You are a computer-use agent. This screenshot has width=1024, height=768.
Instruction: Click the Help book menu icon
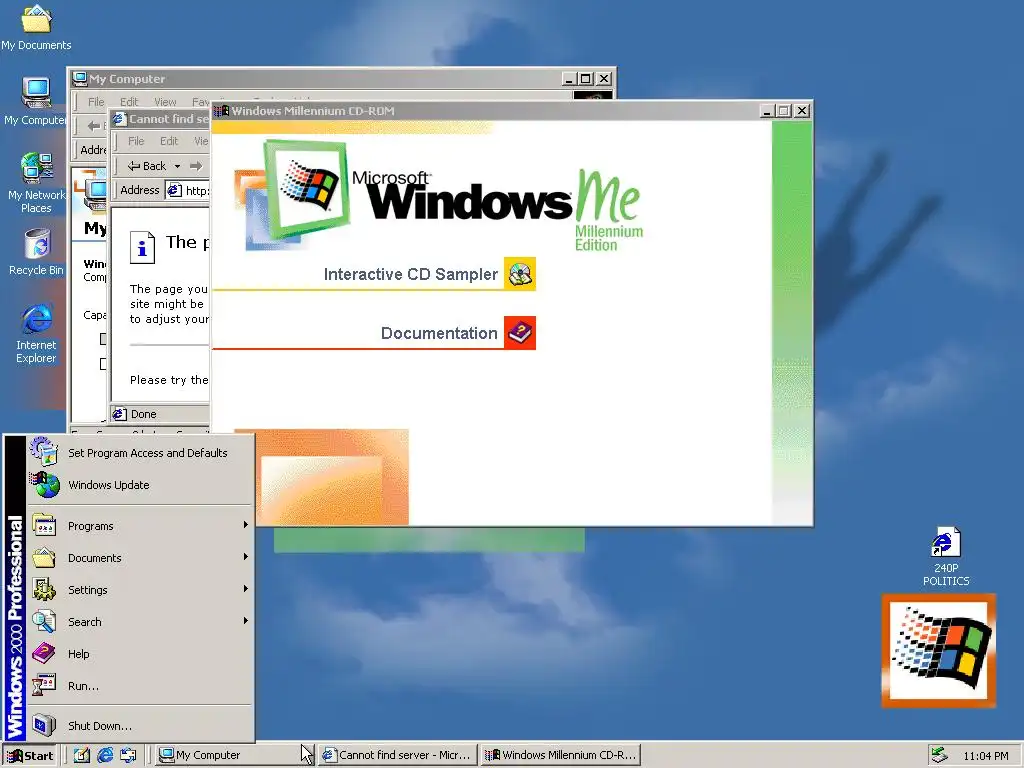(44, 653)
